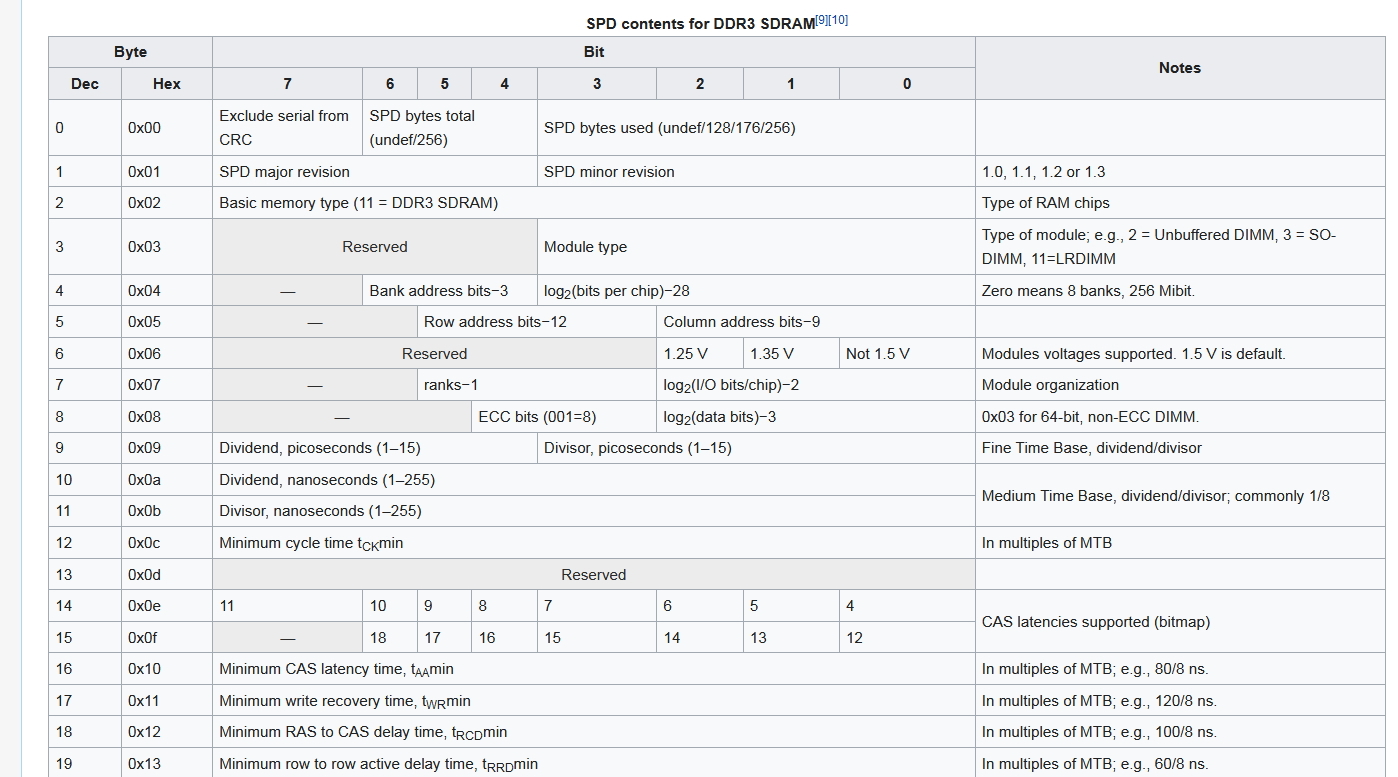Click the Notes column header

click(1179, 68)
